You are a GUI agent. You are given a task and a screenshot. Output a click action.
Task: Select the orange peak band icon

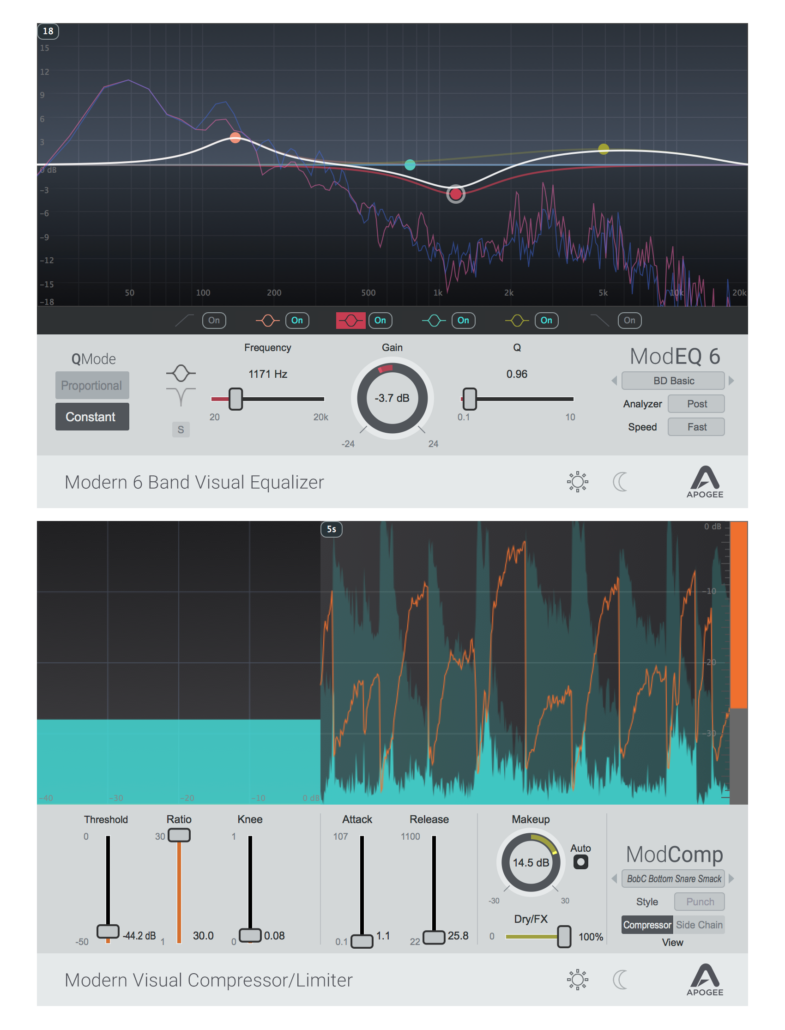(x=267, y=321)
